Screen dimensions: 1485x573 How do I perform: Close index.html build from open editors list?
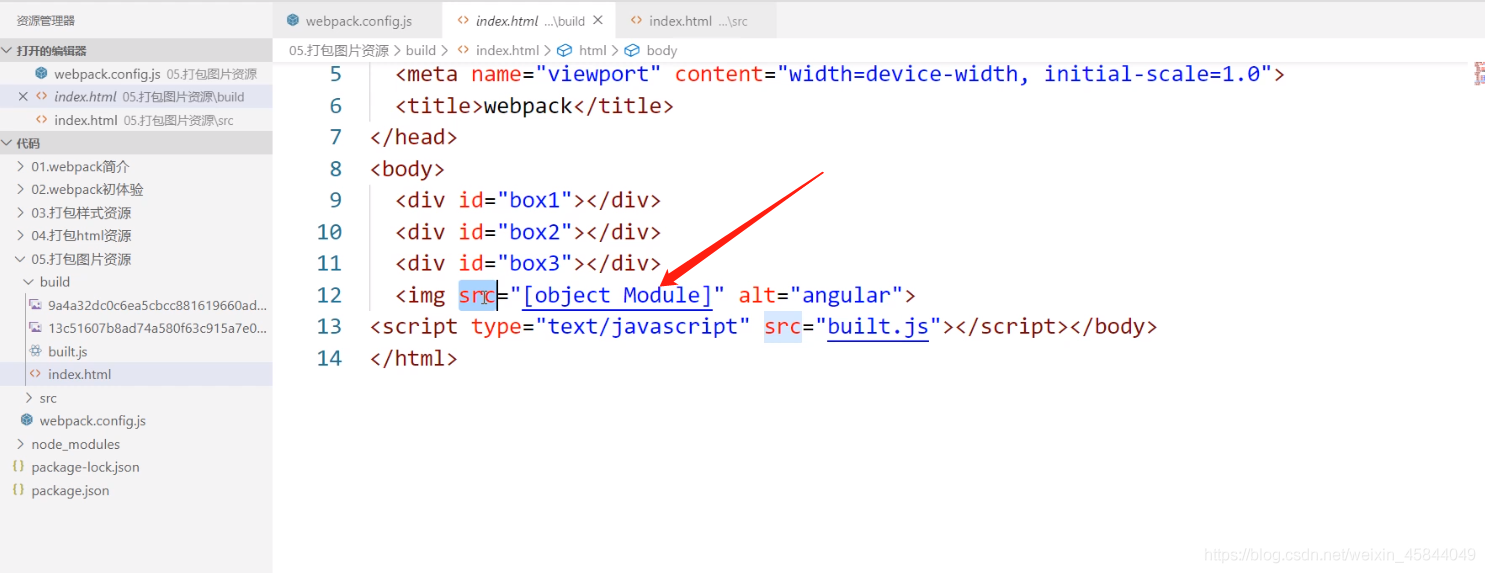tap(23, 97)
